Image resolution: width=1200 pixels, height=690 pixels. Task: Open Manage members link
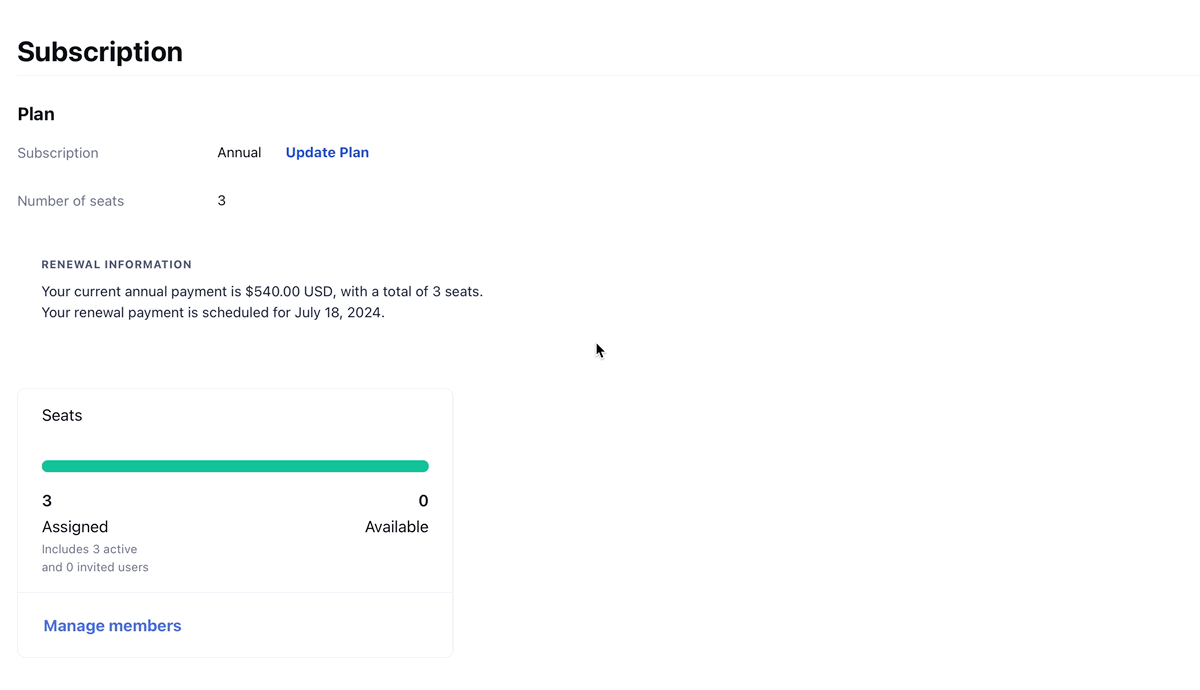(112, 626)
